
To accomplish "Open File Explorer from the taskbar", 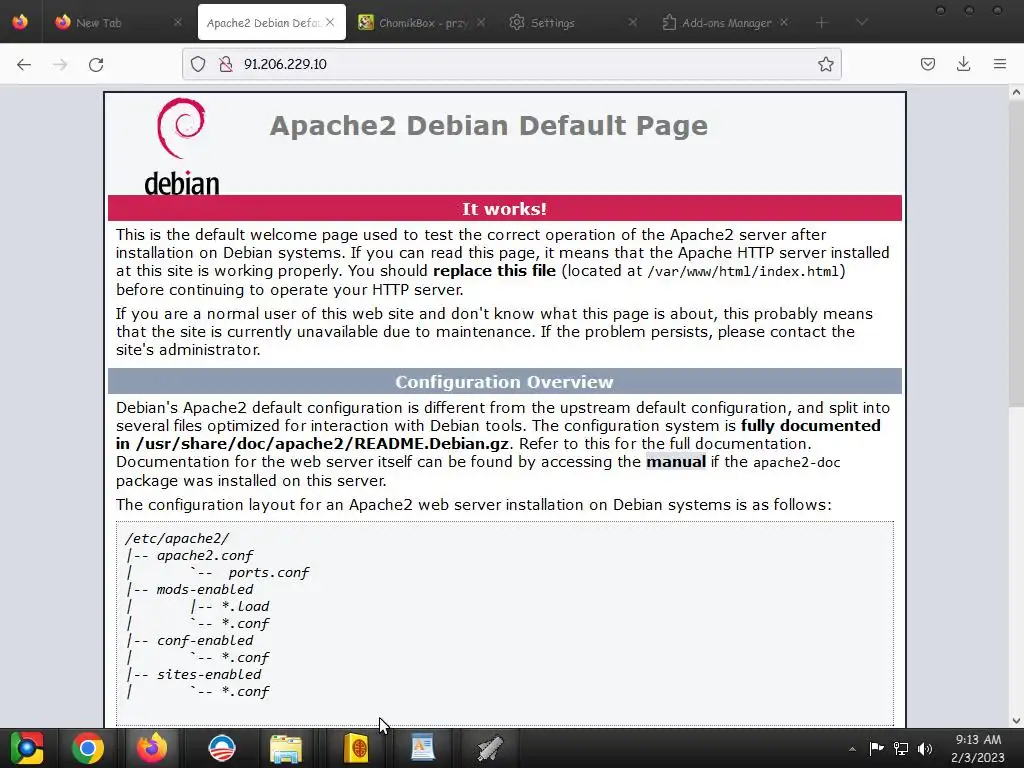I will tap(285, 748).
